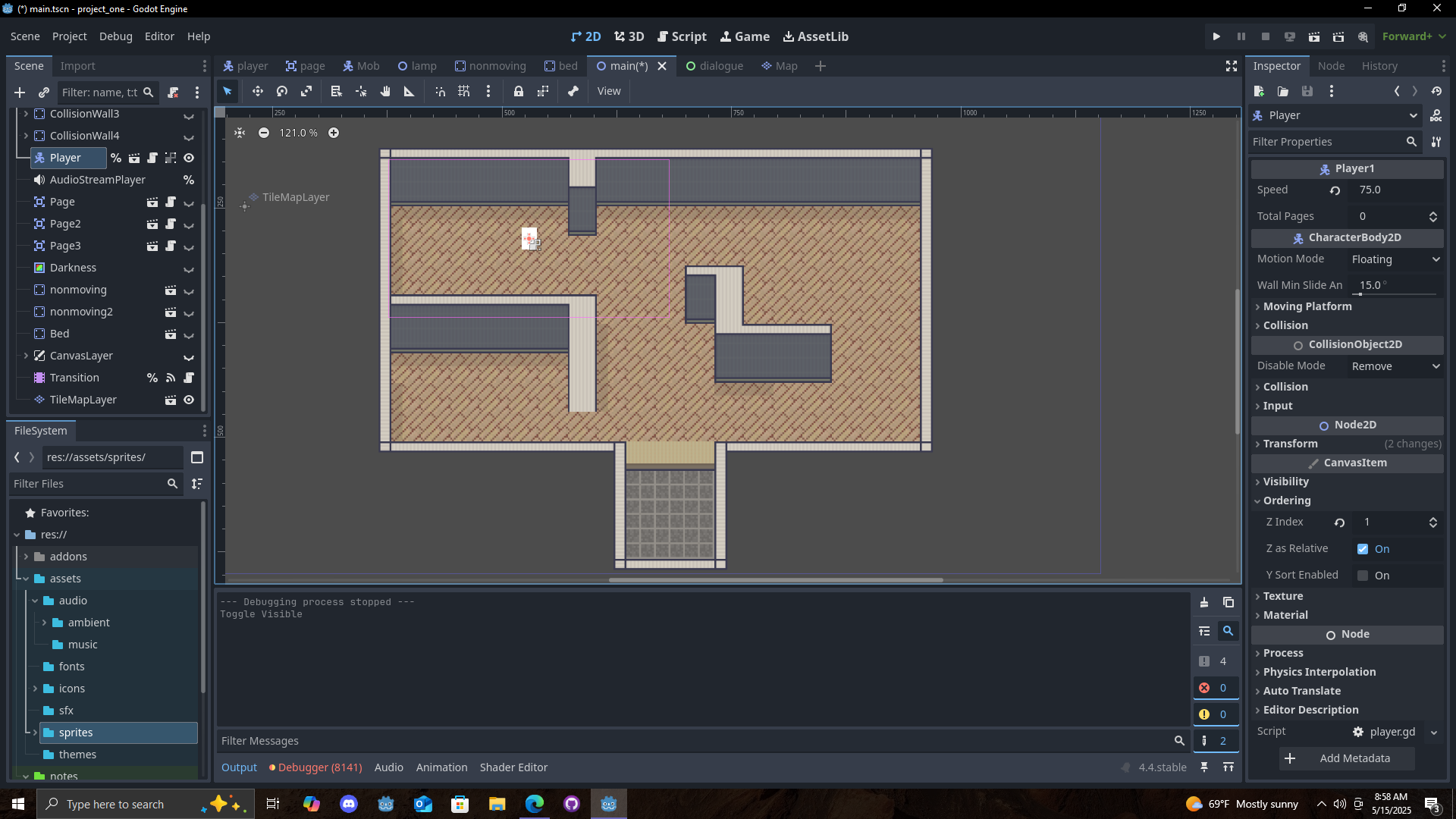Select the Ruler Mode tool
This screenshot has height=819, width=1456.
[409, 91]
